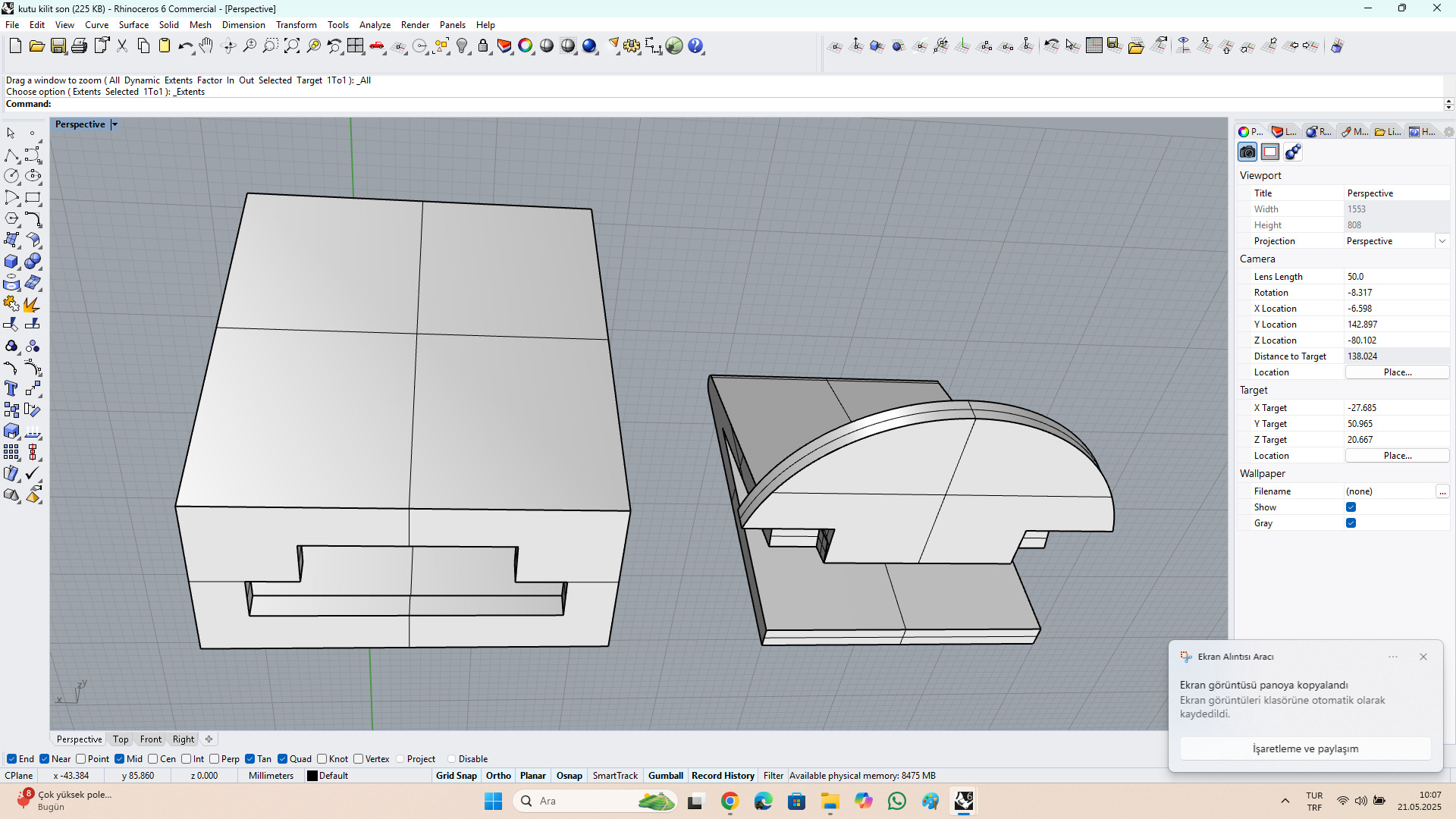Click the rectangular Array grid icon

click(11, 453)
